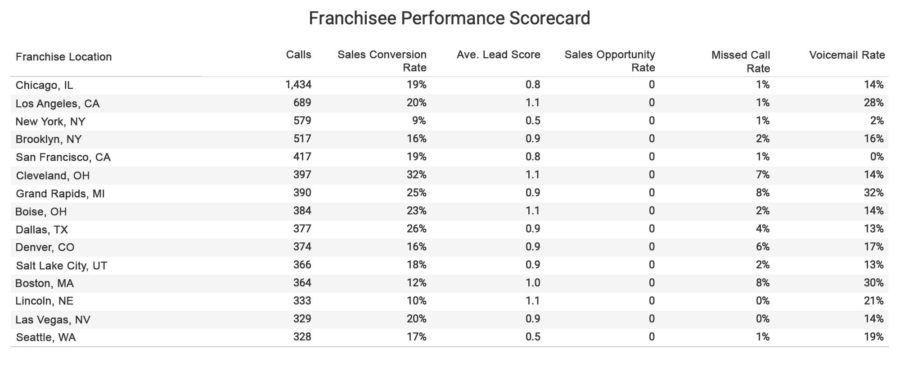Select the Dallas, TX location
This screenshot has width=900, height=367.
41,229
